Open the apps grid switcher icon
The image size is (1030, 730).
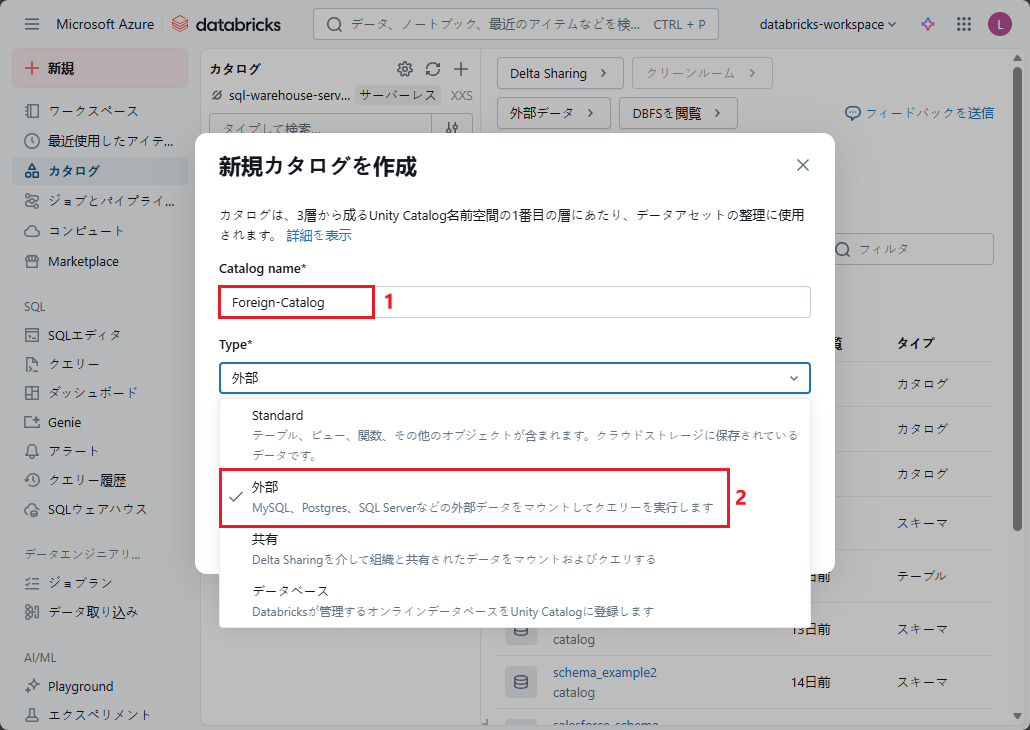click(x=964, y=24)
